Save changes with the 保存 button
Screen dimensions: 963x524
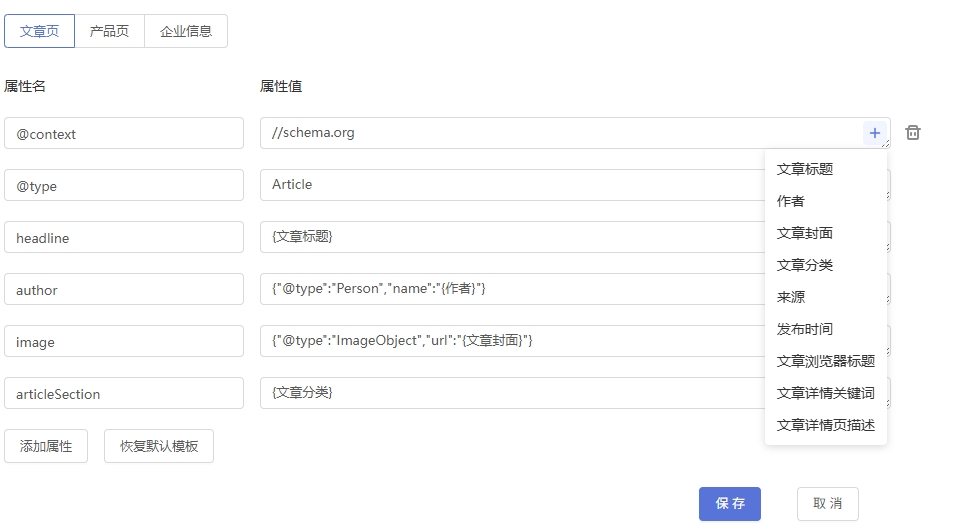729,504
